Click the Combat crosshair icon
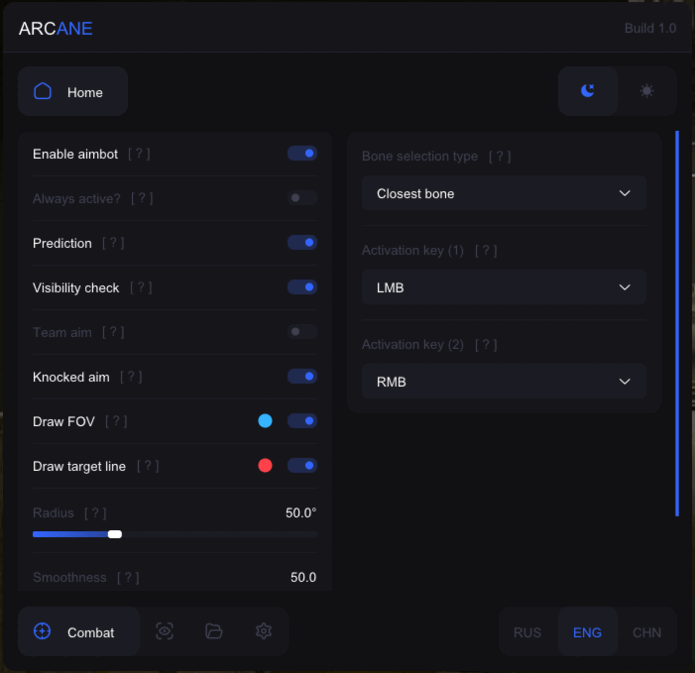The height and width of the screenshot is (673, 695). (x=43, y=631)
